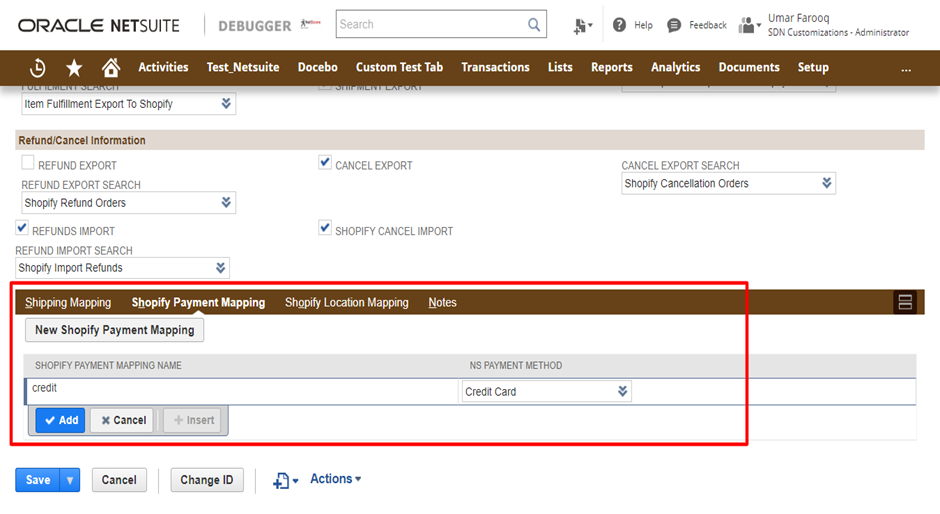Click the blue Save button
This screenshot has width=940, height=514.
coord(38,480)
